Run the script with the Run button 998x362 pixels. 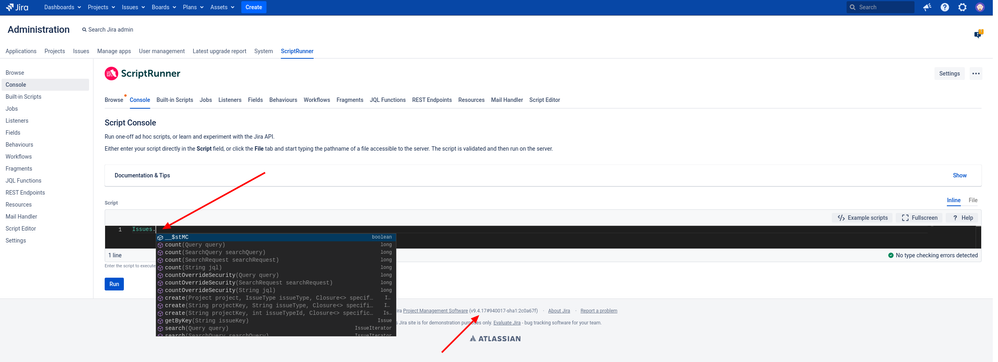pos(114,284)
